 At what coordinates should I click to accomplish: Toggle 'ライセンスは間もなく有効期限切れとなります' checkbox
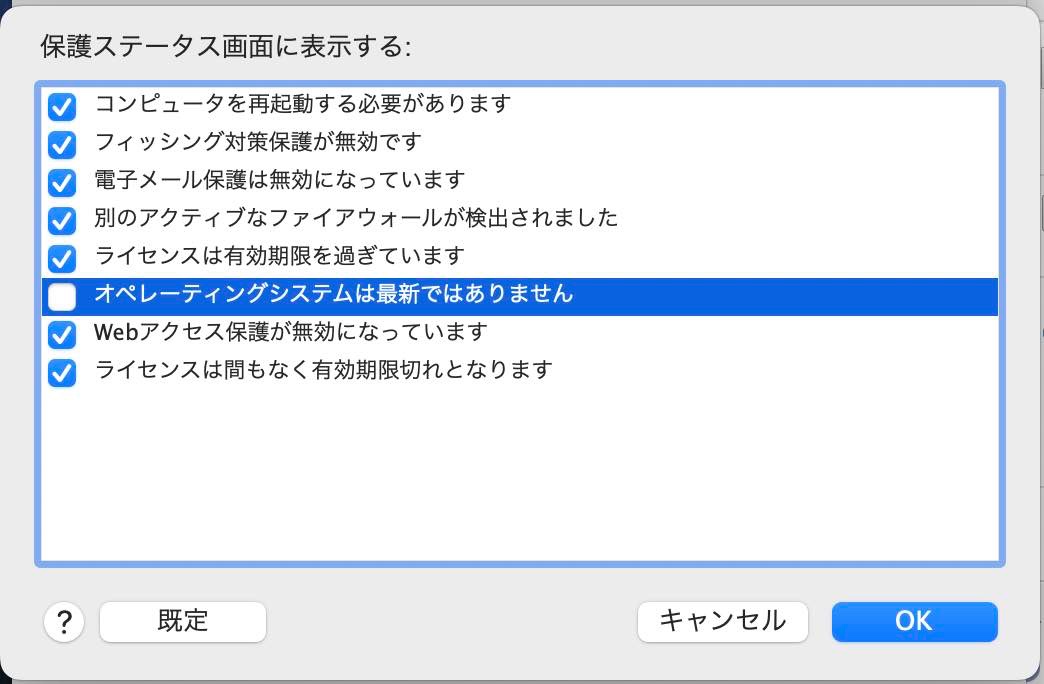pos(62,372)
